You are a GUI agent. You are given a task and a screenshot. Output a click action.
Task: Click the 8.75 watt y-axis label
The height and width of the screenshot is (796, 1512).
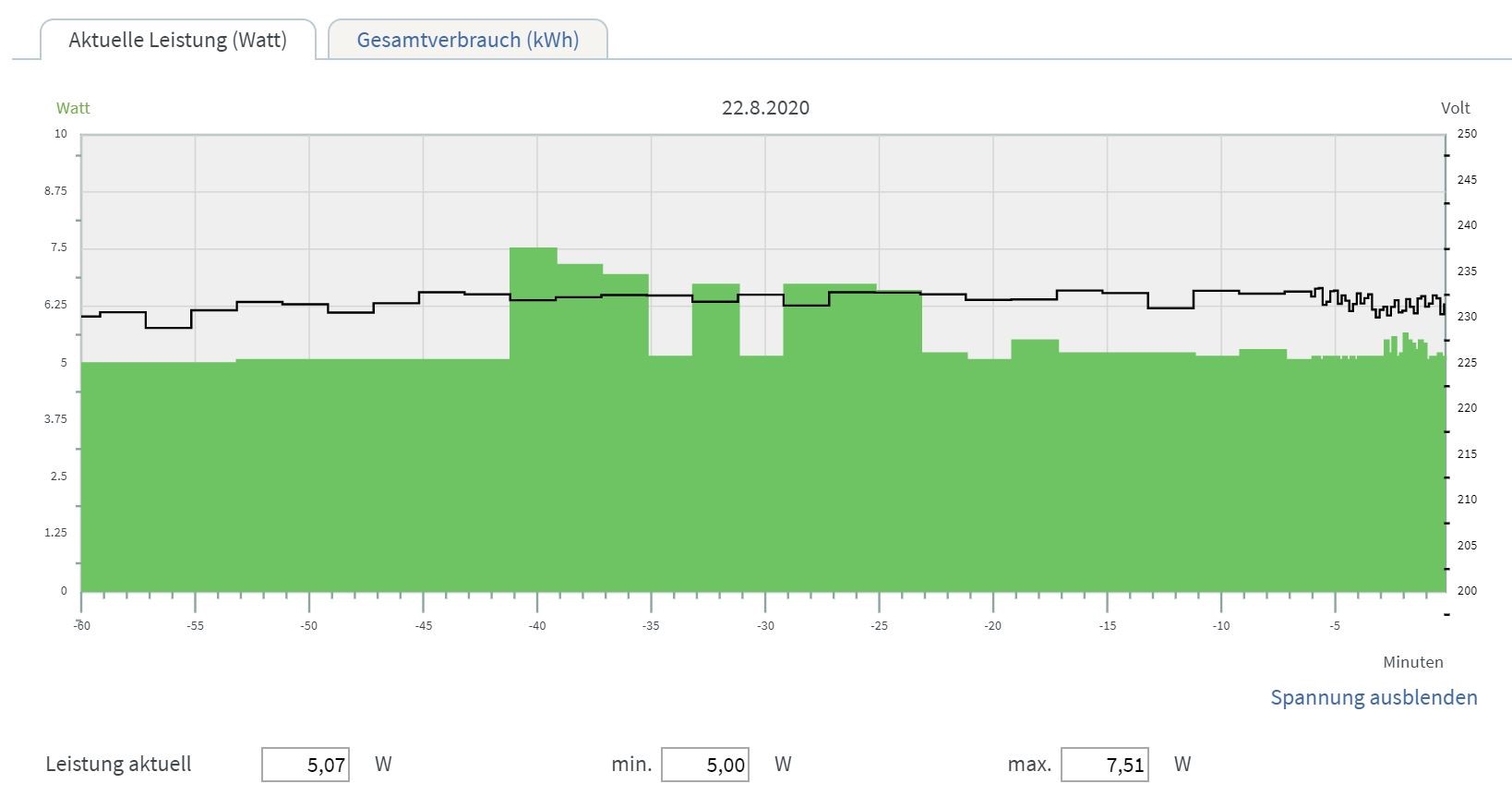(56, 191)
